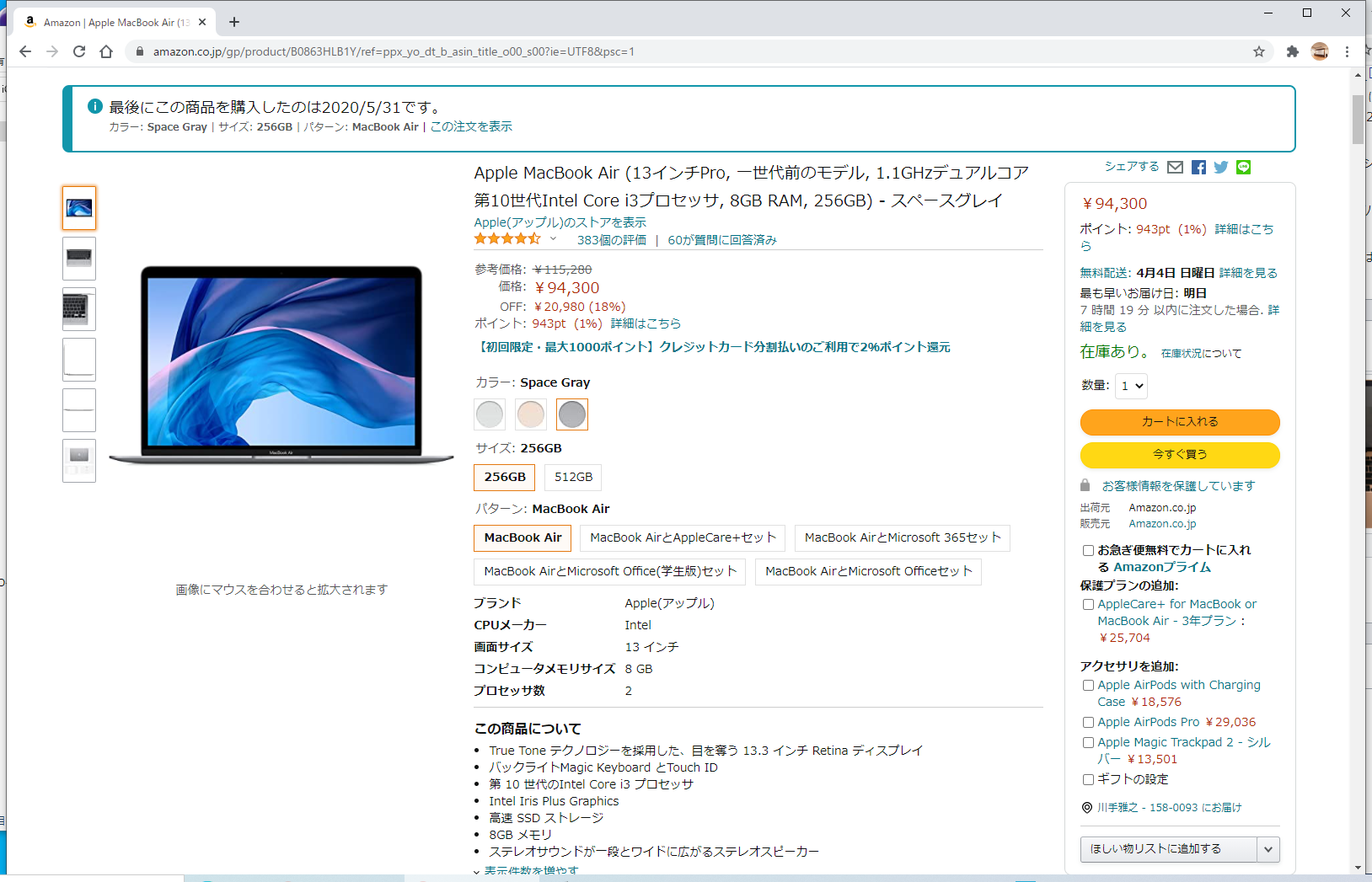Image resolution: width=1372 pixels, height=882 pixels.
Task: Click the カートに入れる add to cart button
Action: tap(1179, 422)
